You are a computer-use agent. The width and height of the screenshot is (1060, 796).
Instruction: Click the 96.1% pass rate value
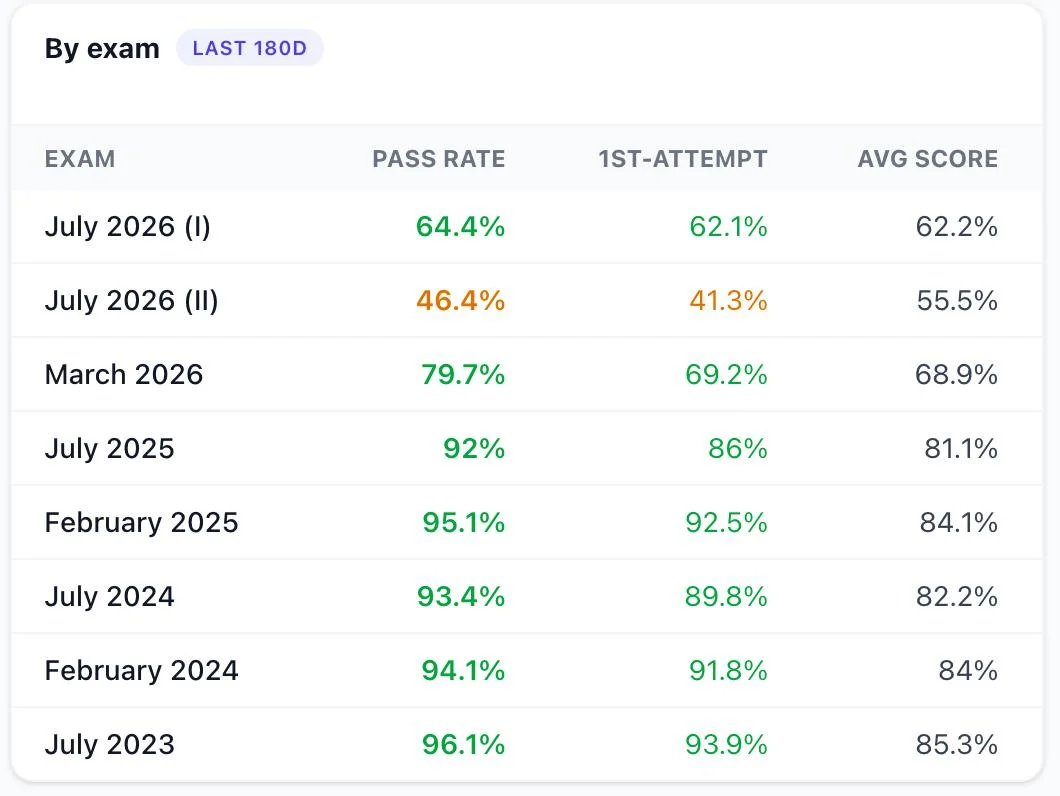coord(463,745)
